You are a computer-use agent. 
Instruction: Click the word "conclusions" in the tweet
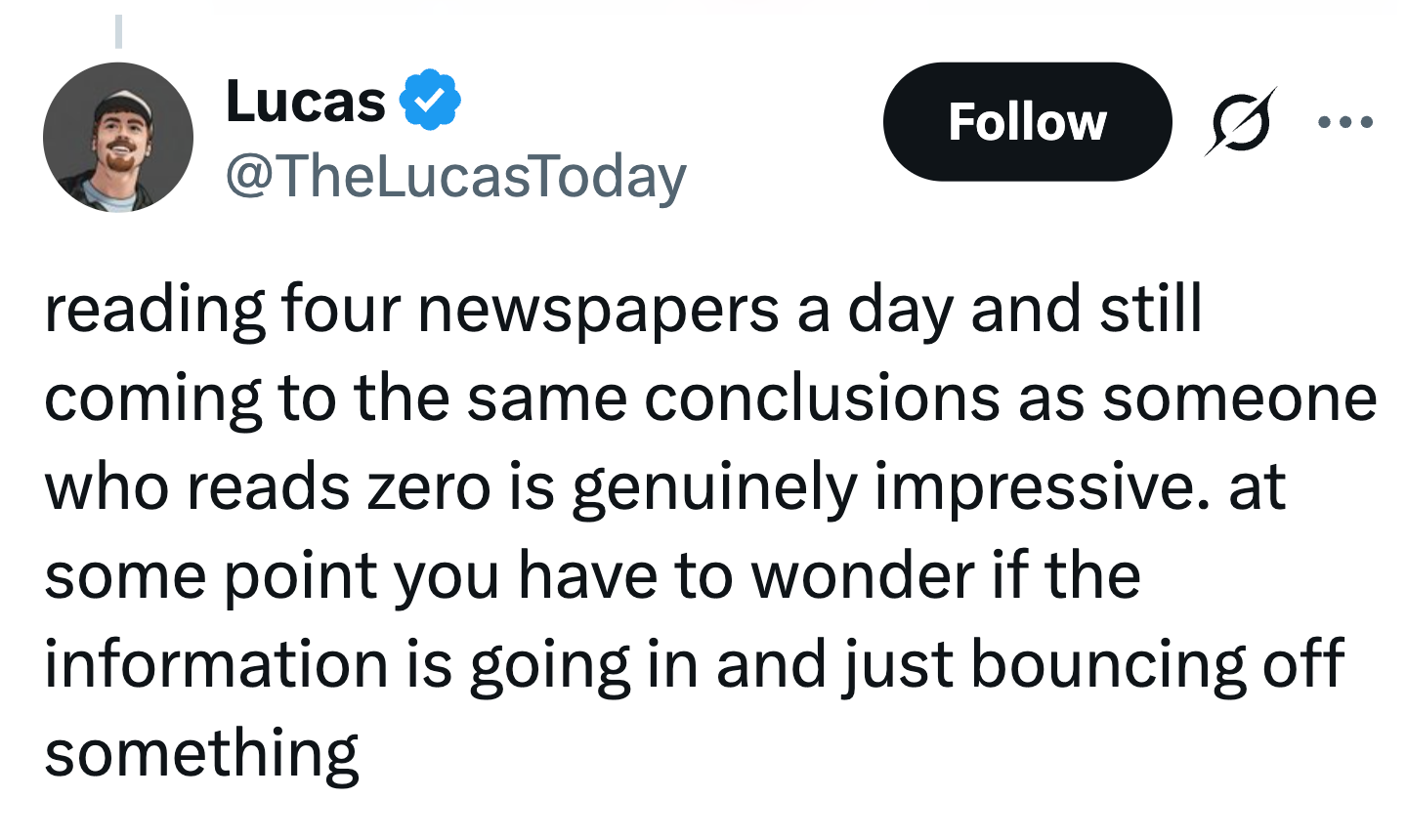click(822, 399)
